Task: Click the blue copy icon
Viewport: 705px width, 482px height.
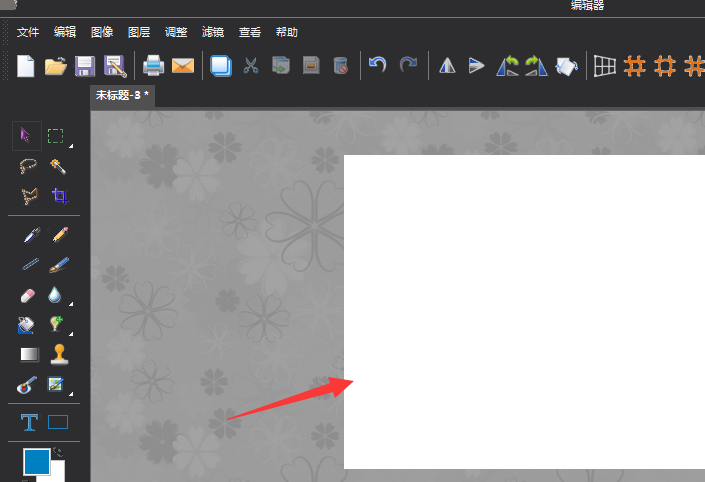Action: coord(221,66)
